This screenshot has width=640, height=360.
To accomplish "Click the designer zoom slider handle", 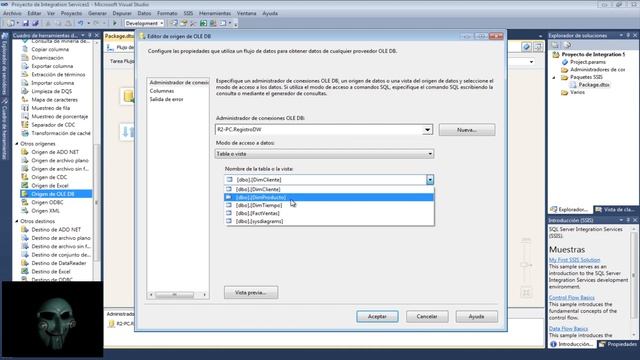I will (x=526, y=265).
